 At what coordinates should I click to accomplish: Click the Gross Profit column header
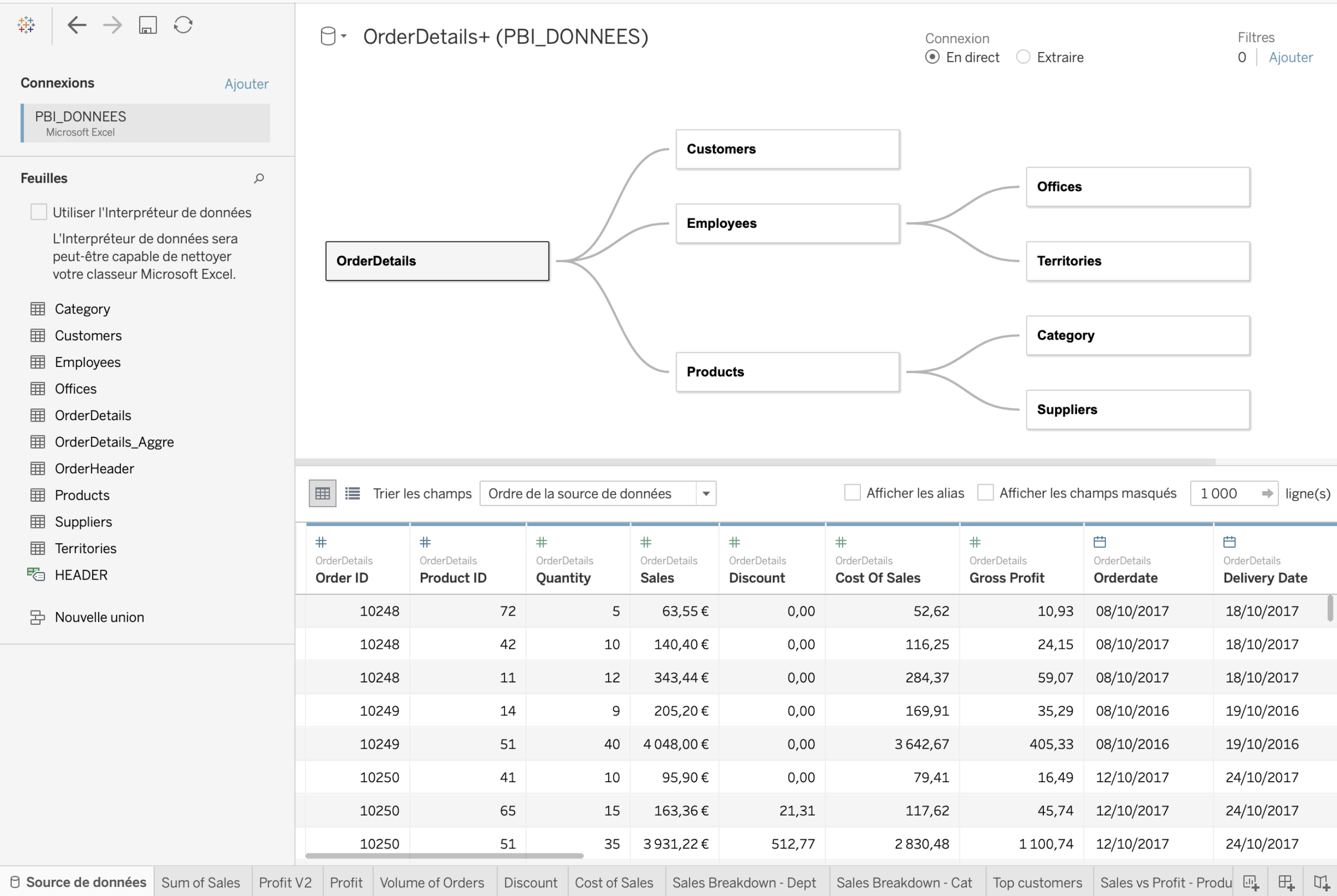click(x=1021, y=559)
